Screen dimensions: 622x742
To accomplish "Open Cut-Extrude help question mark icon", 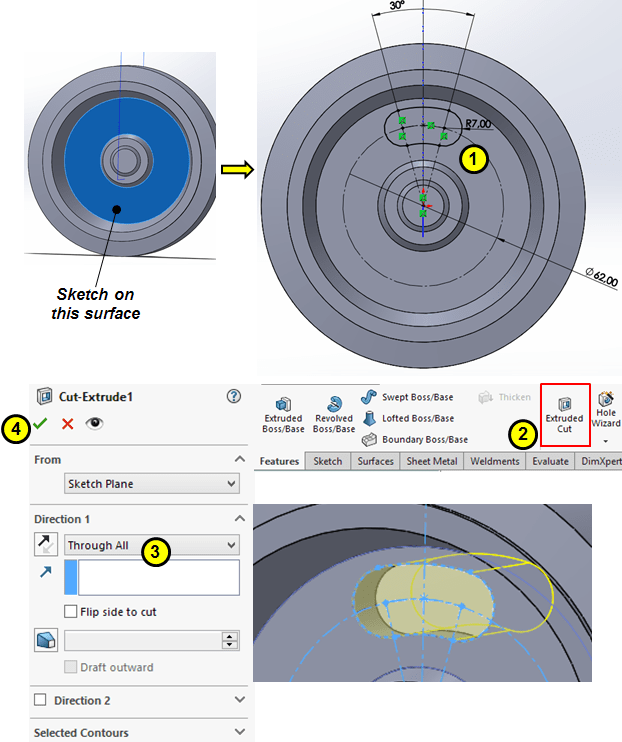I will click(x=234, y=397).
